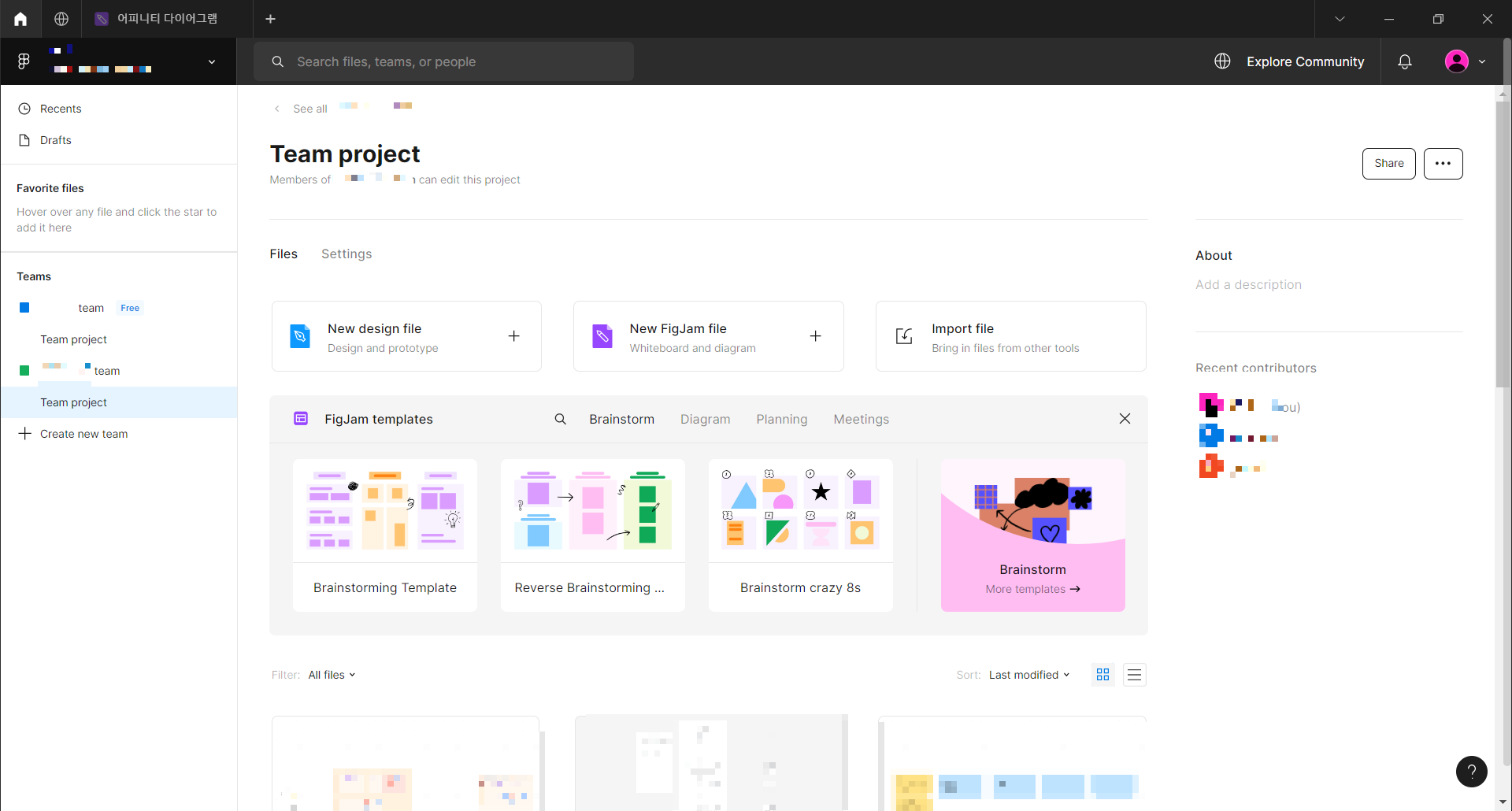Viewport: 1512px width, 811px height.
Task: Click the Explore Community globe icon
Action: [1222, 61]
